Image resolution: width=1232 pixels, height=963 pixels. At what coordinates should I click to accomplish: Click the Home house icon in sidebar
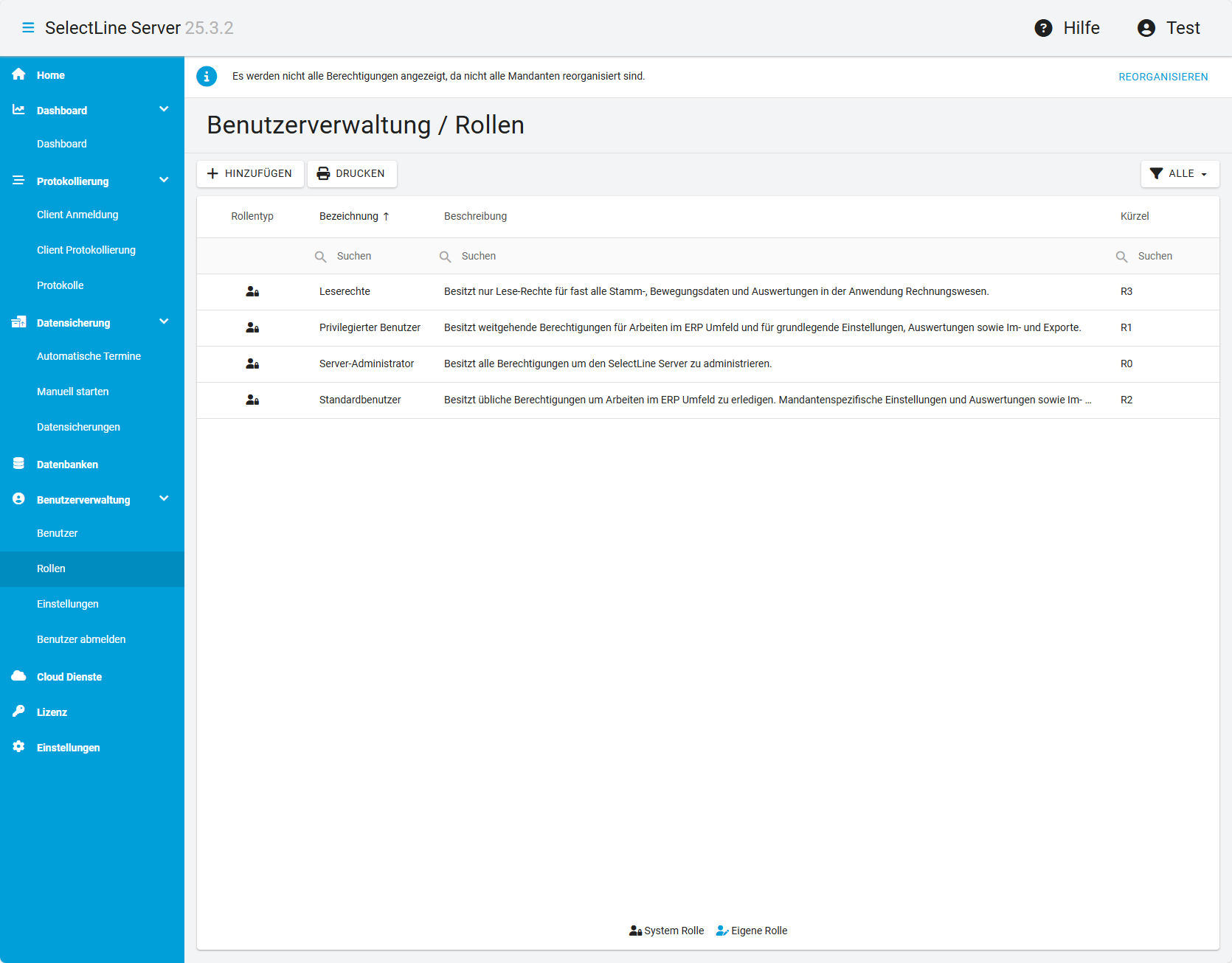19,74
